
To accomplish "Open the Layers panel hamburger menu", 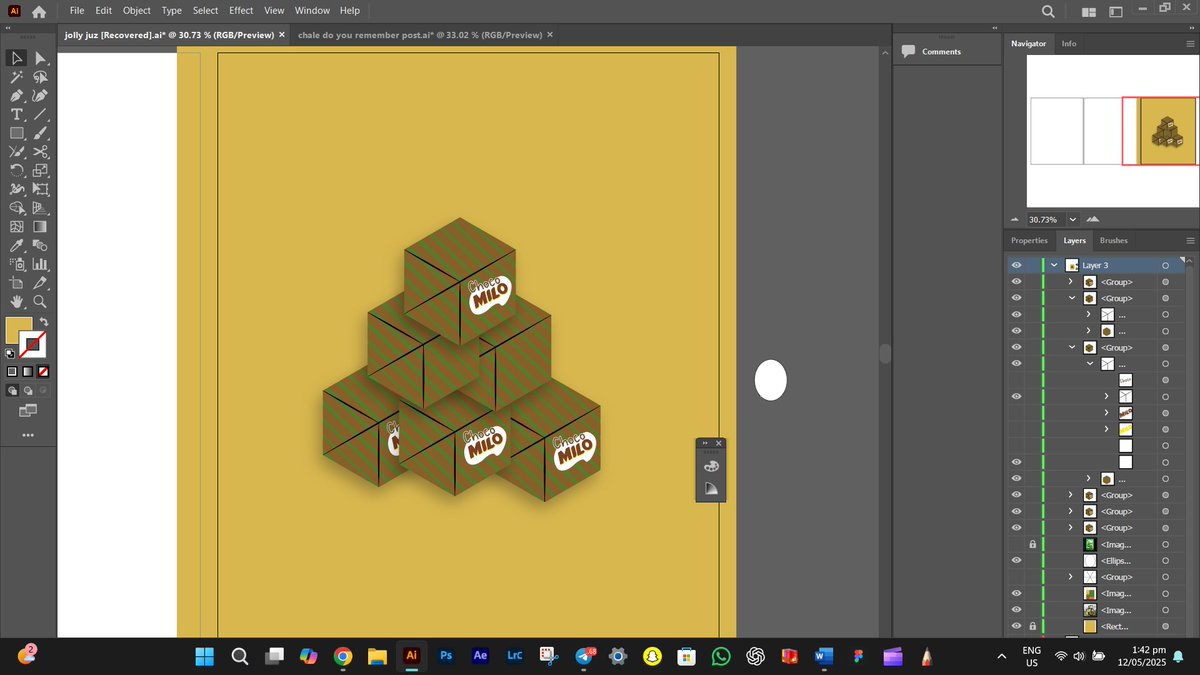I will pyautogui.click(x=1189, y=241).
